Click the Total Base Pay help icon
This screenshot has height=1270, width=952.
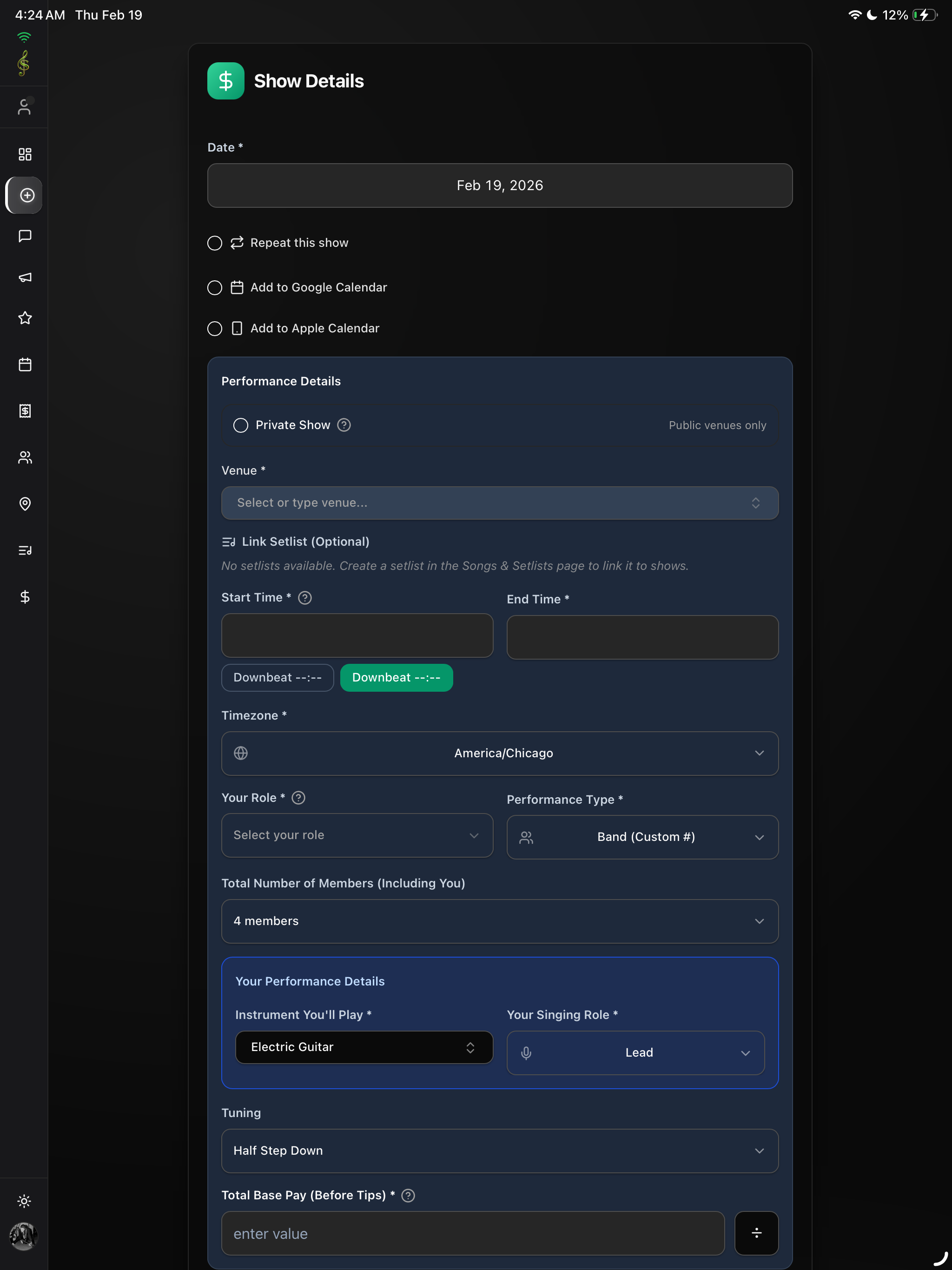408,1195
